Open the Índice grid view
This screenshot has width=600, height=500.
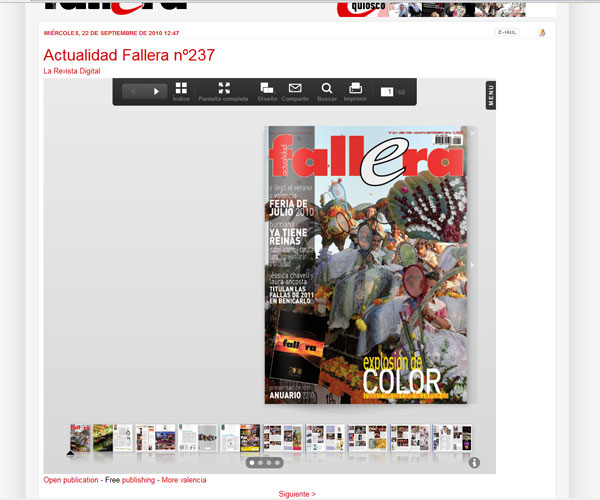click(181, 91)
